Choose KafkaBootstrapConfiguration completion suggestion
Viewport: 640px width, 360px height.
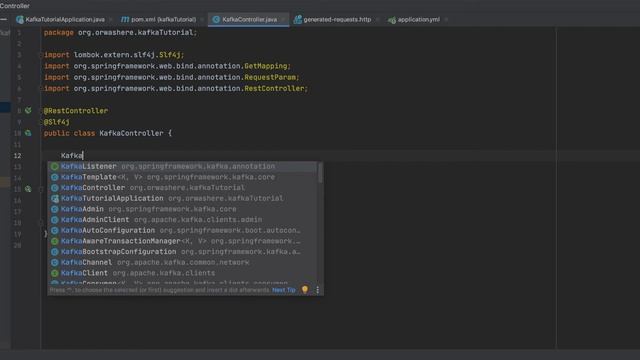(182, 252)
